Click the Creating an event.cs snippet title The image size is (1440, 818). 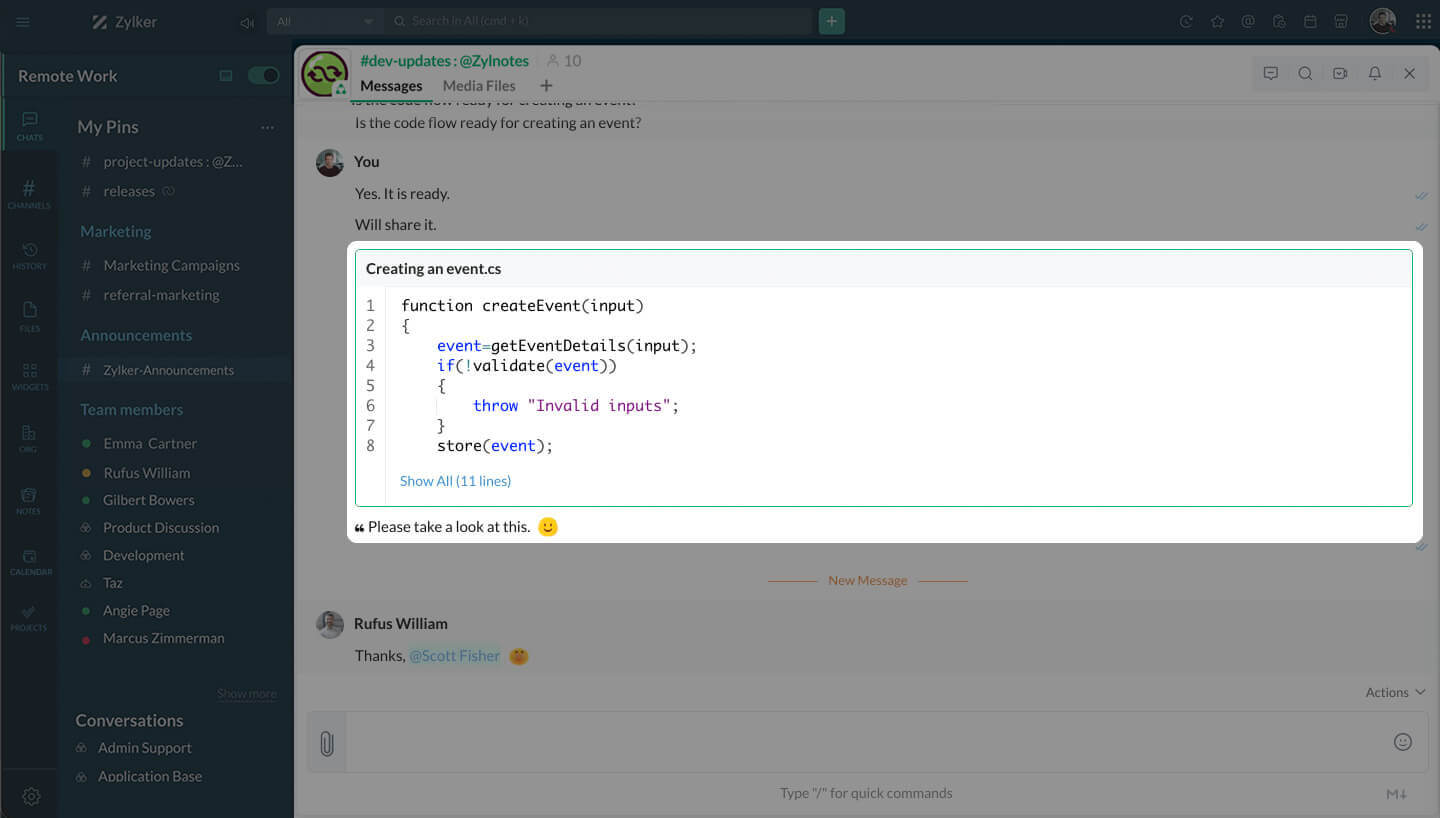[x=434, y=269]
